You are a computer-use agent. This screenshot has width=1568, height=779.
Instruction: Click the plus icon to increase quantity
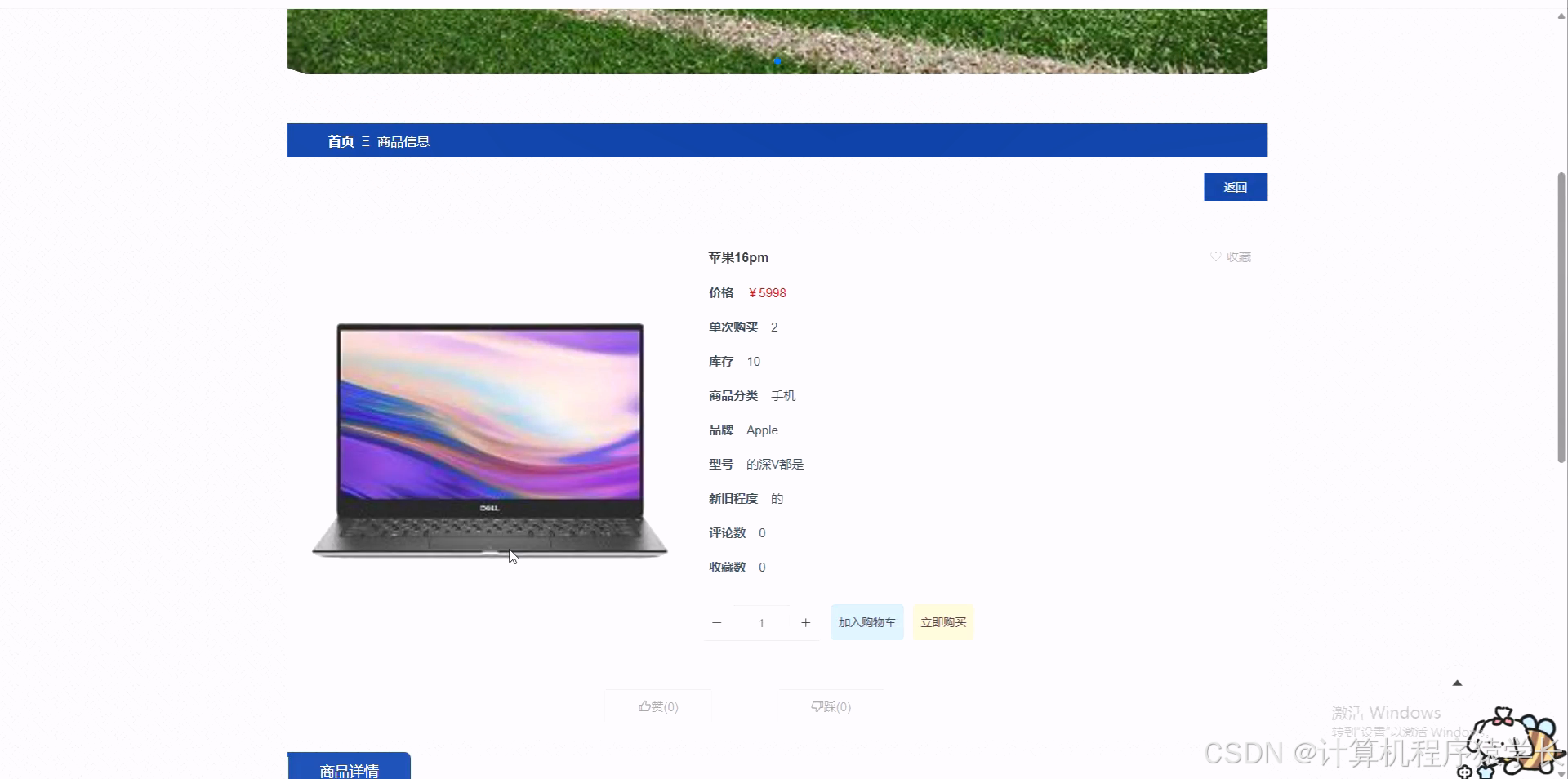(x=805, y=622)
